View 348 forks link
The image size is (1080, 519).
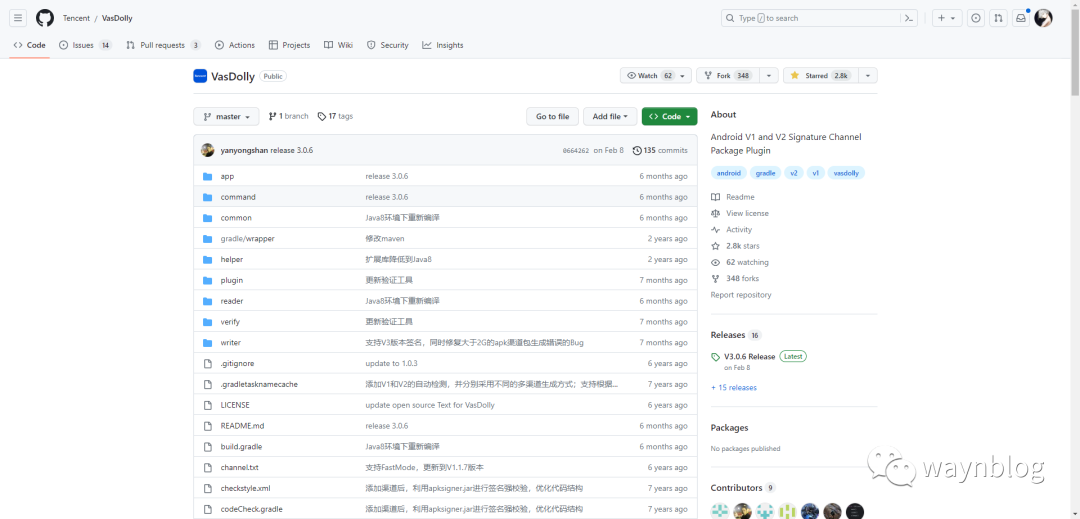pos(742,279)
